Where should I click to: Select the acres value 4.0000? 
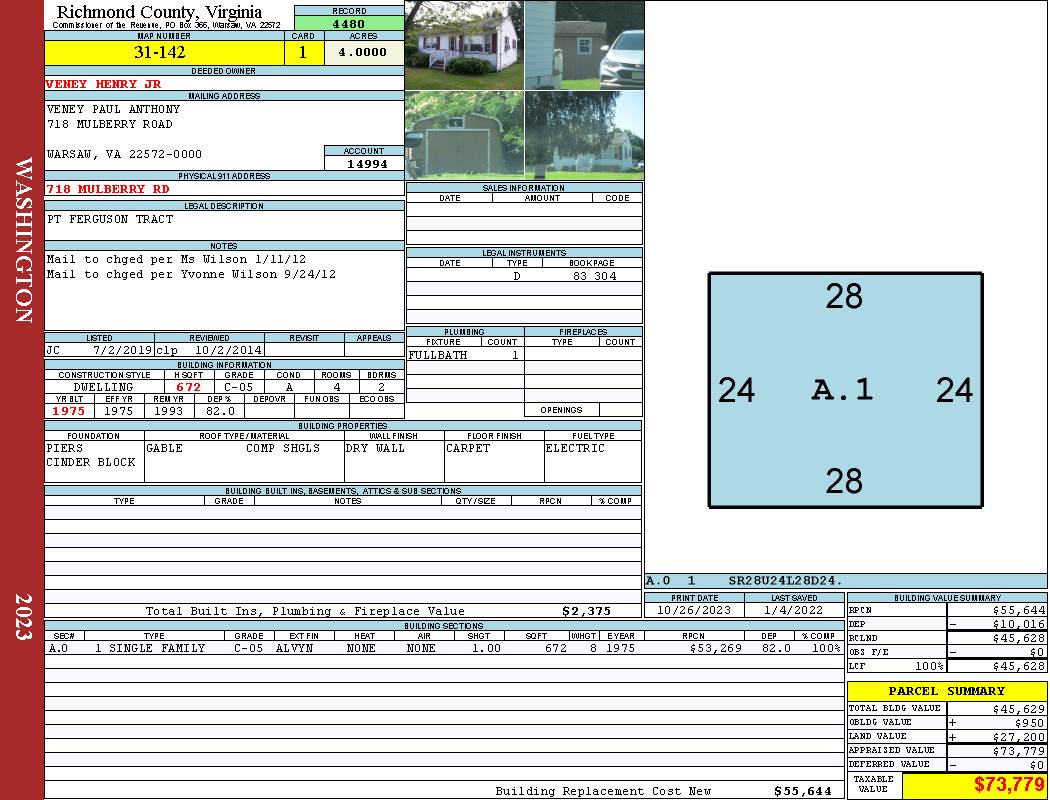coord(364,53)
